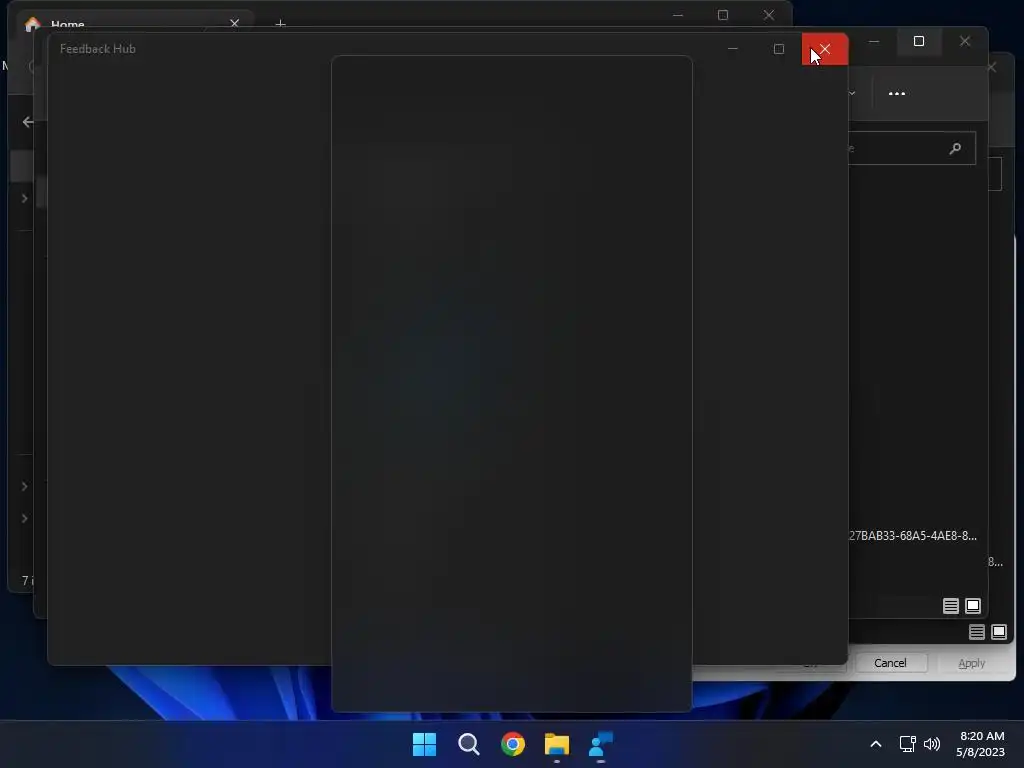1024x768 pixels.
Task: Open the network status tray icon
Action: (x=907, y=744)
